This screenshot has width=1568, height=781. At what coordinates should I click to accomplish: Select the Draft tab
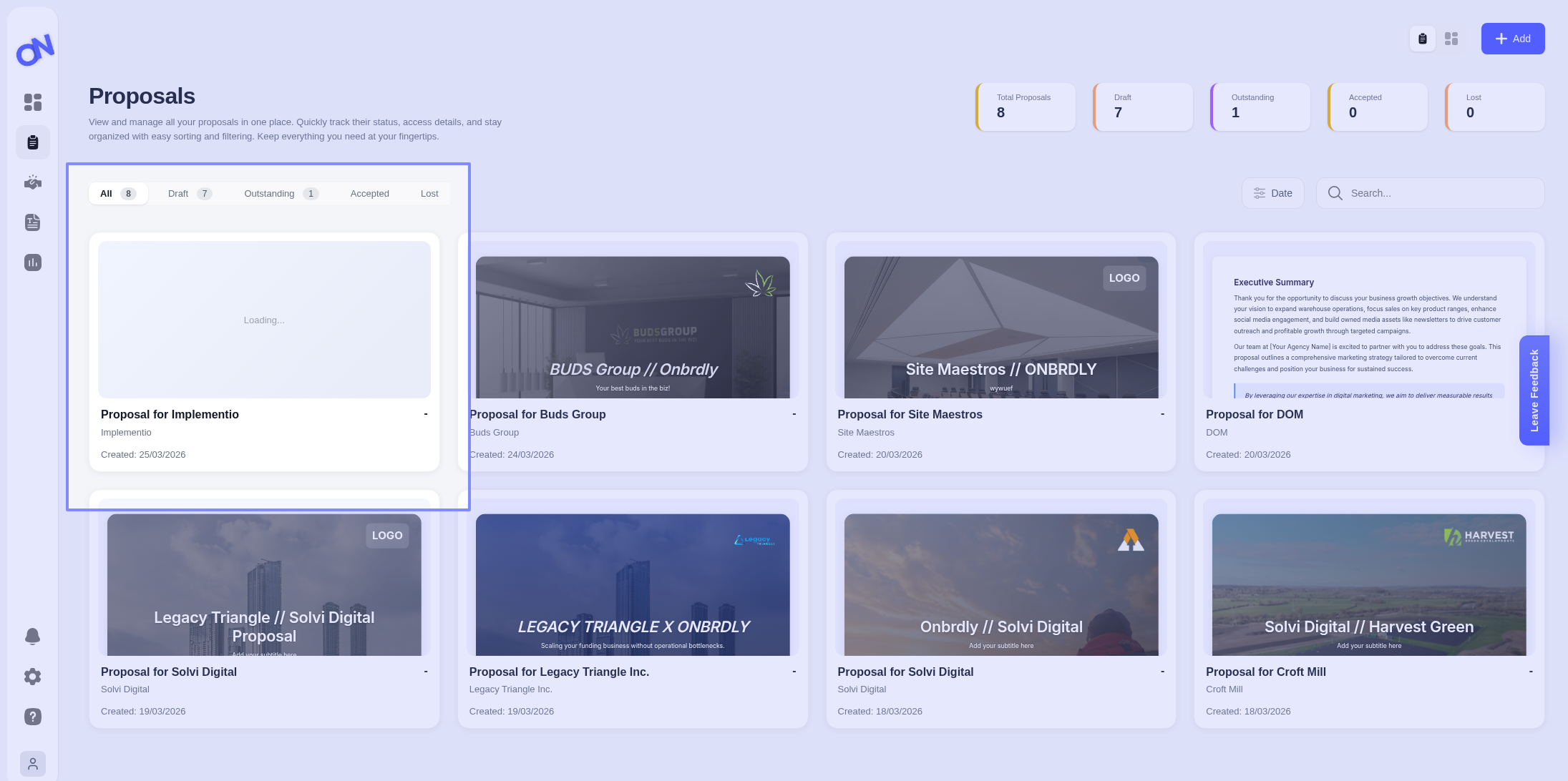(x=189, y=194)
